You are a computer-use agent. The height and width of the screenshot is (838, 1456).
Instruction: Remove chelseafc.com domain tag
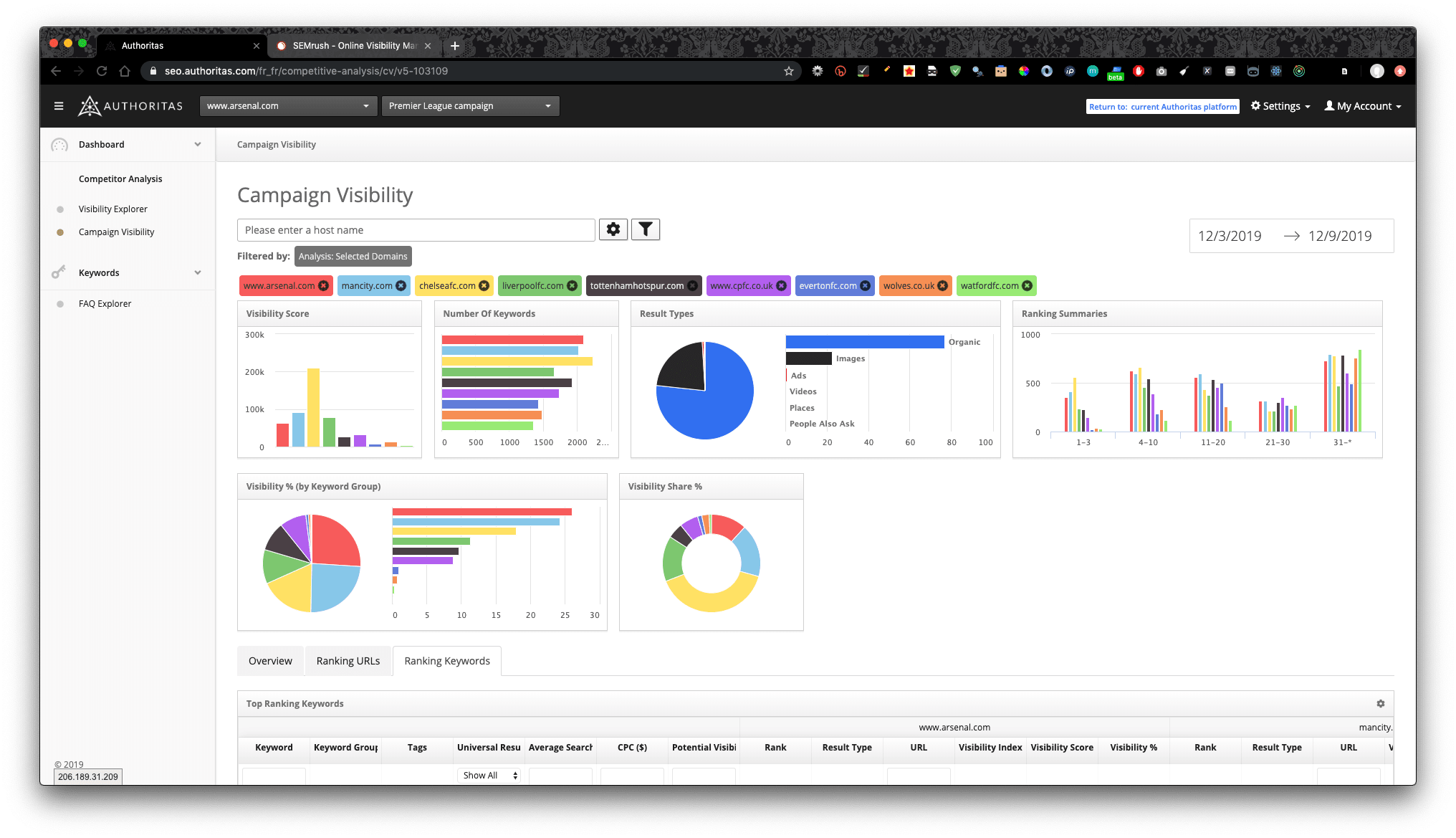(x=484, y=286)
